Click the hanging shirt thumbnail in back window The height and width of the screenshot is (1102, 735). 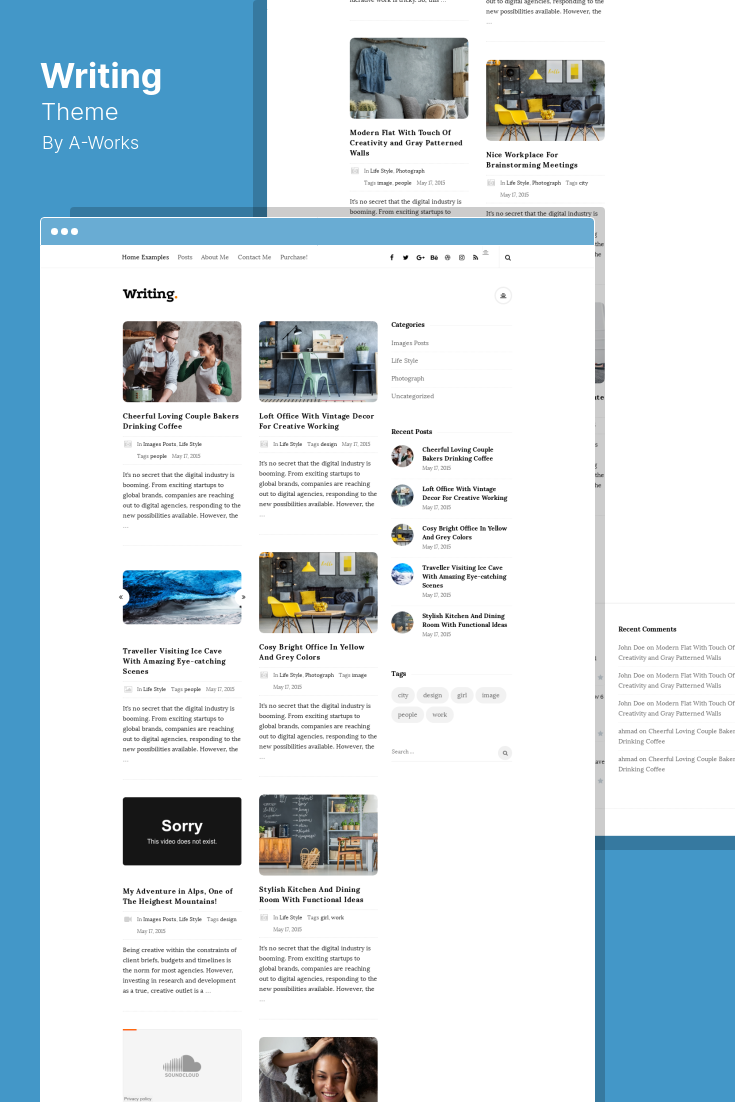409,78
